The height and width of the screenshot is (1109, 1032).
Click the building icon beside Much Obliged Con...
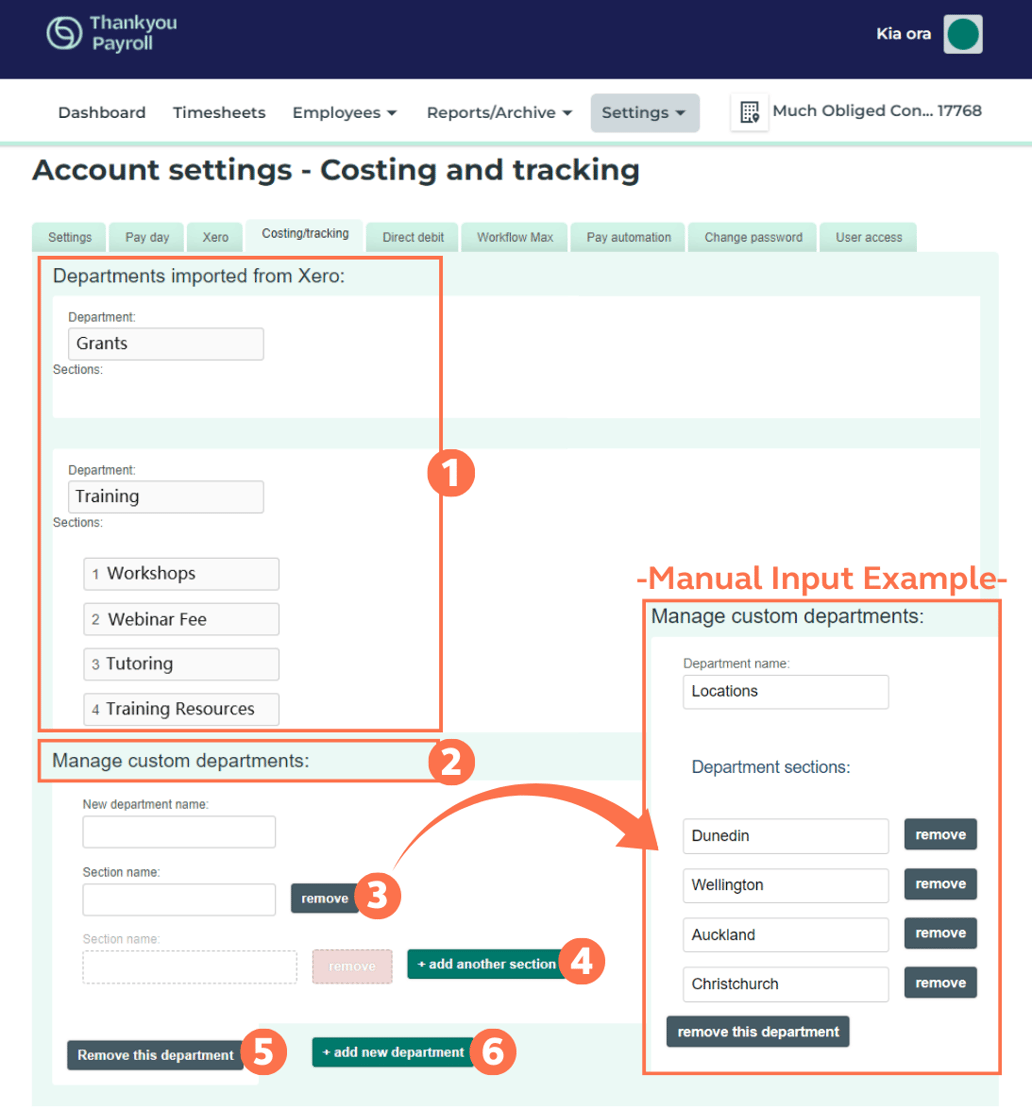749,111
